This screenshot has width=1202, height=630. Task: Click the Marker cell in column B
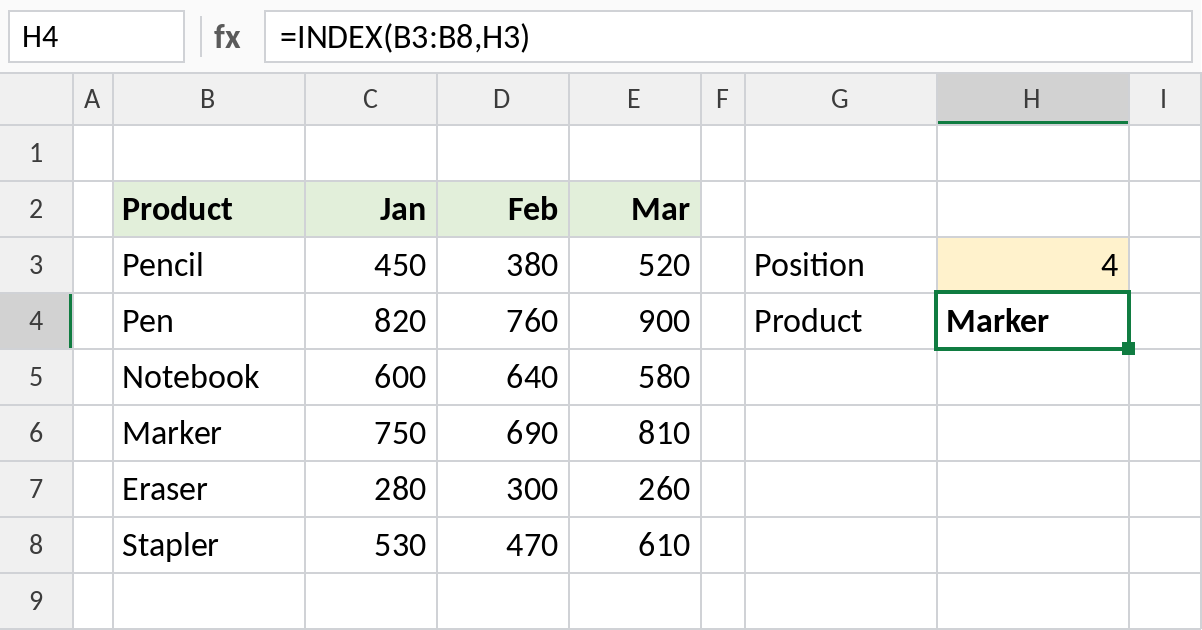coord(209,433)
